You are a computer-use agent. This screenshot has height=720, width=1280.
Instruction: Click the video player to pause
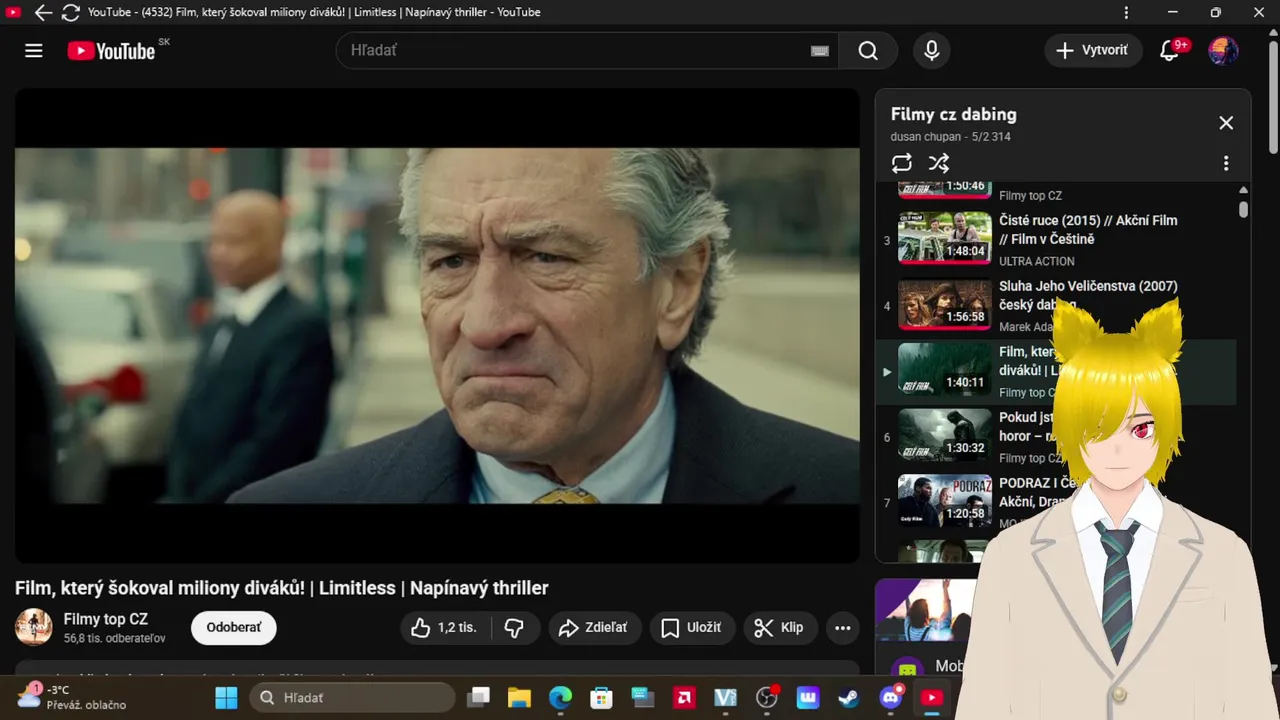[437, 325]
